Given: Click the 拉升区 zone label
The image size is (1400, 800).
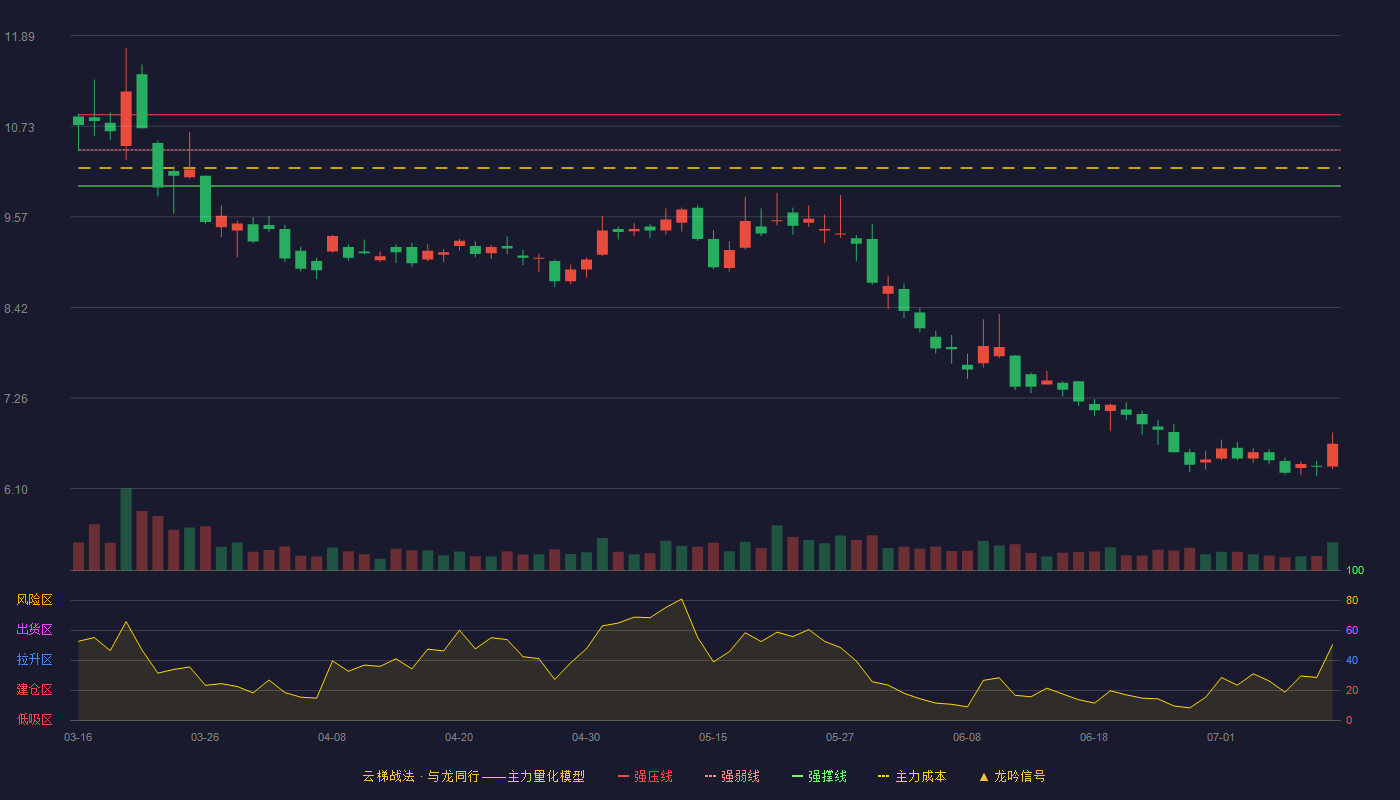Looking at the screenshot, I should [34, 660].
